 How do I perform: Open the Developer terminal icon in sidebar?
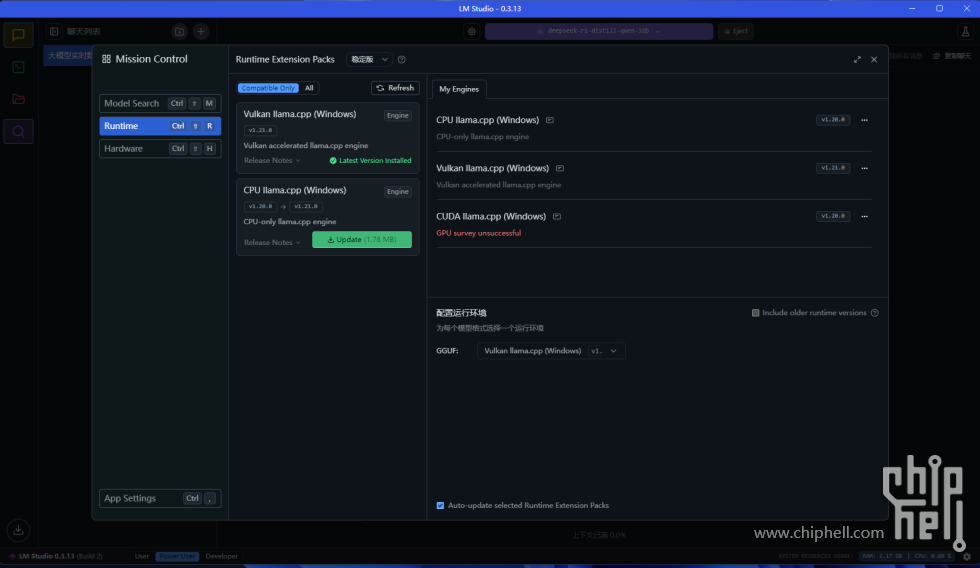18,67
